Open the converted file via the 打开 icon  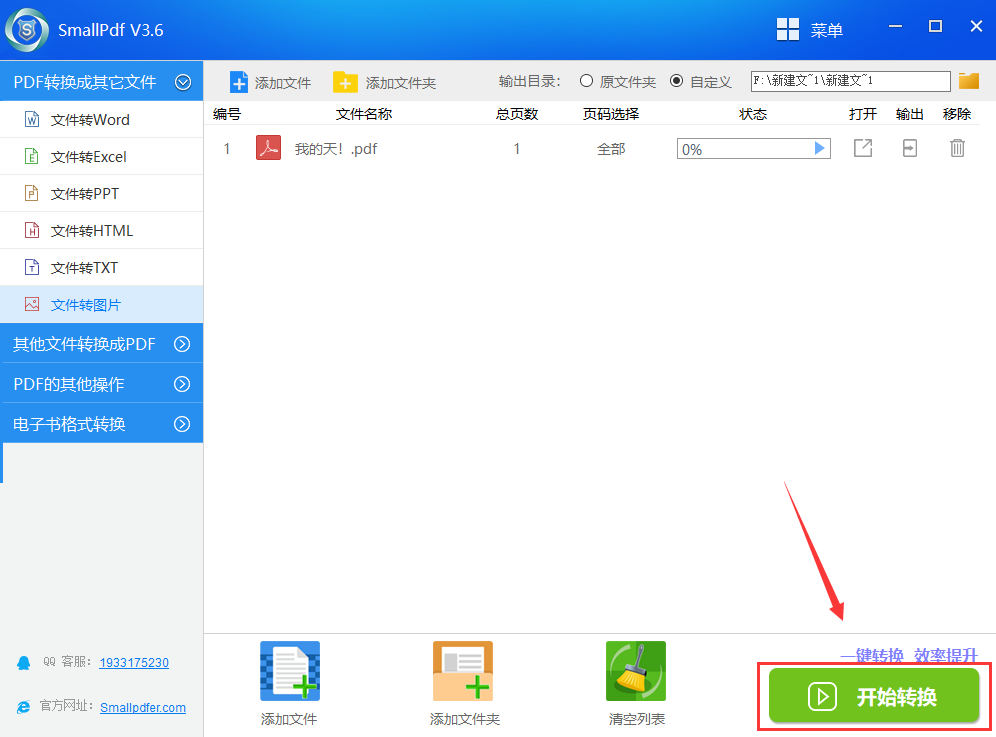(x=862, y=149)
